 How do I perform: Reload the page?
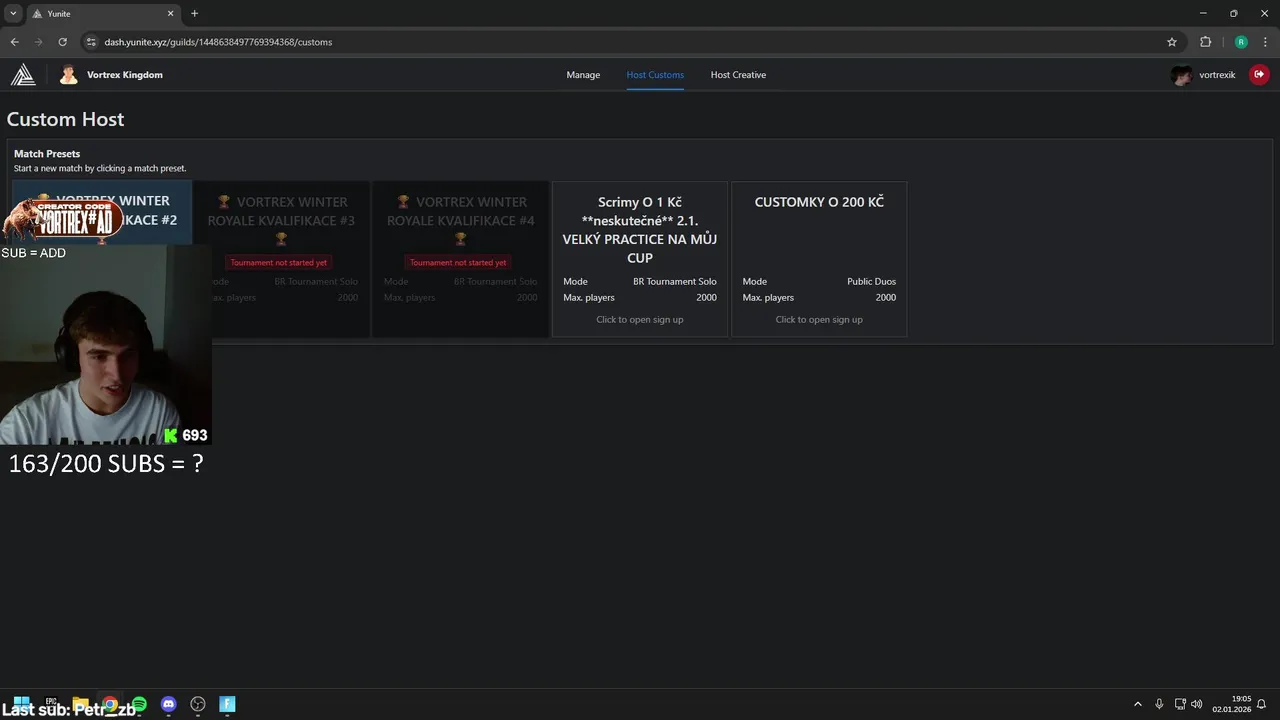pyautogui.click(x=62, y=42)
